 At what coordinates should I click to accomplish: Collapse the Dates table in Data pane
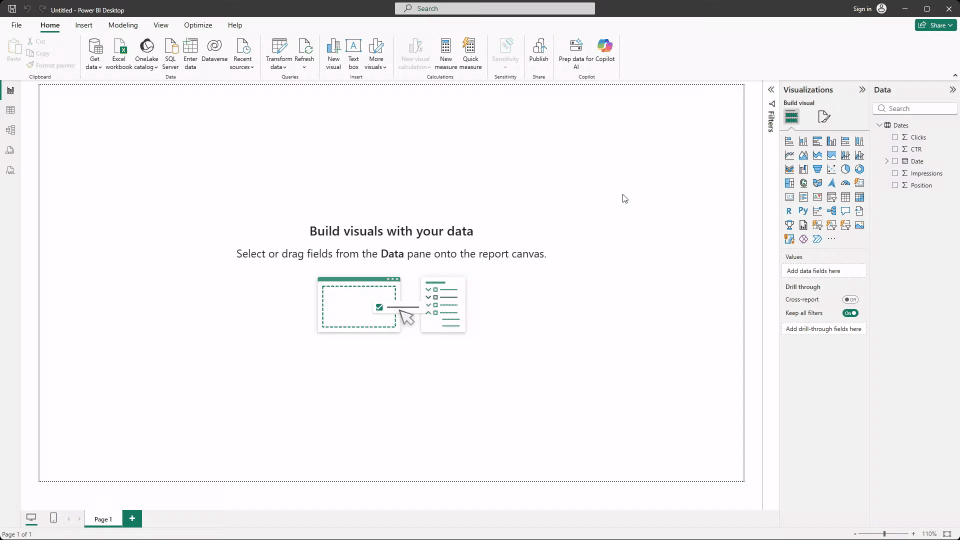(x=880, y=125)
